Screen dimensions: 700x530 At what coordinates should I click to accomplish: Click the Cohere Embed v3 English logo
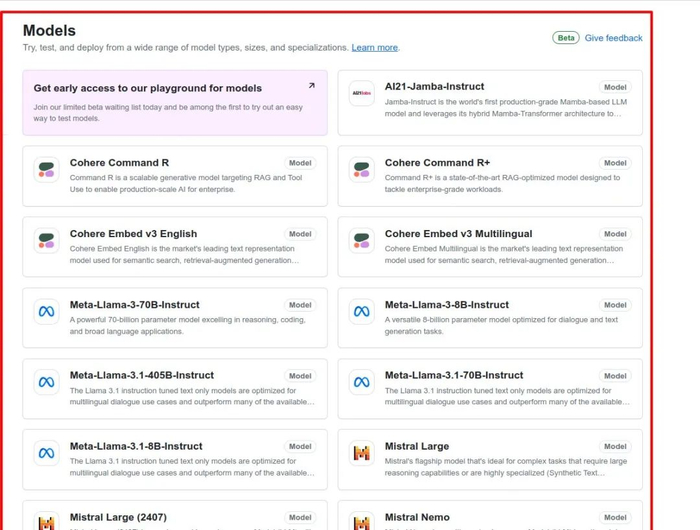click(x=46, y=241)
